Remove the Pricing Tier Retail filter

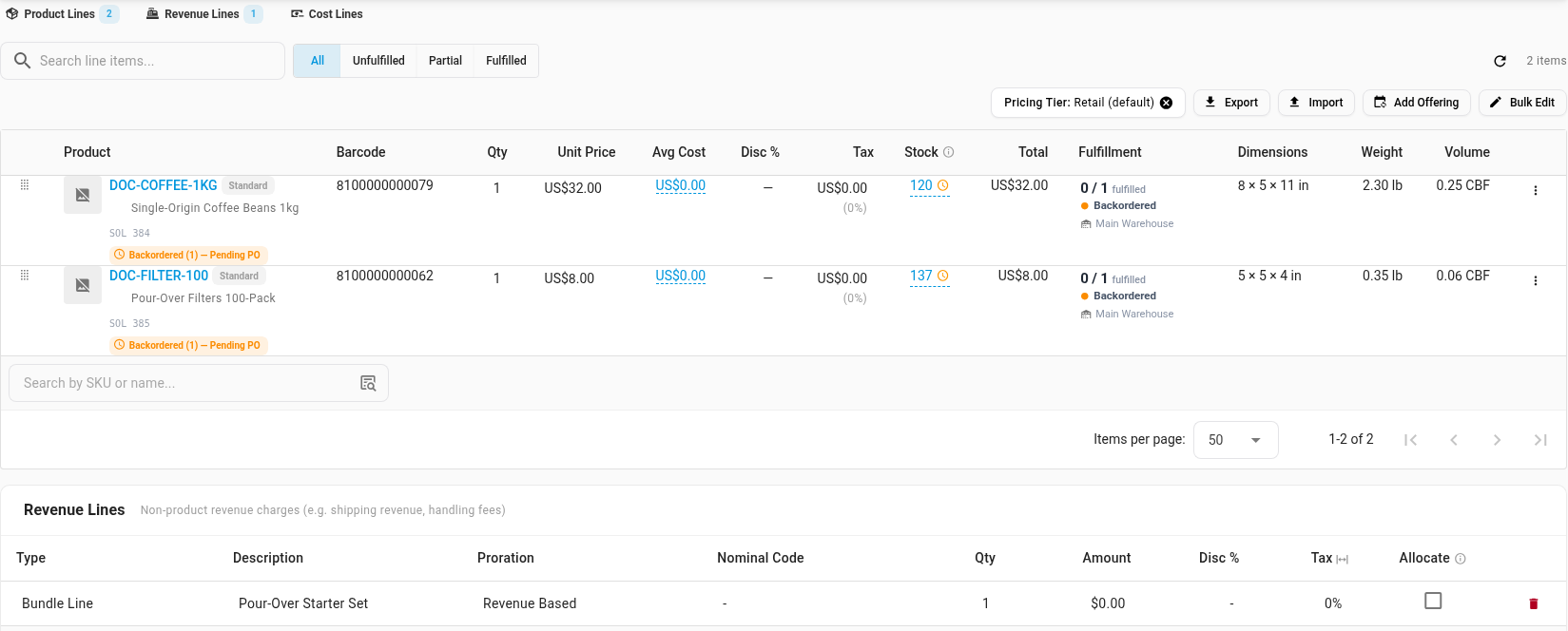(x=1167, y=103)
